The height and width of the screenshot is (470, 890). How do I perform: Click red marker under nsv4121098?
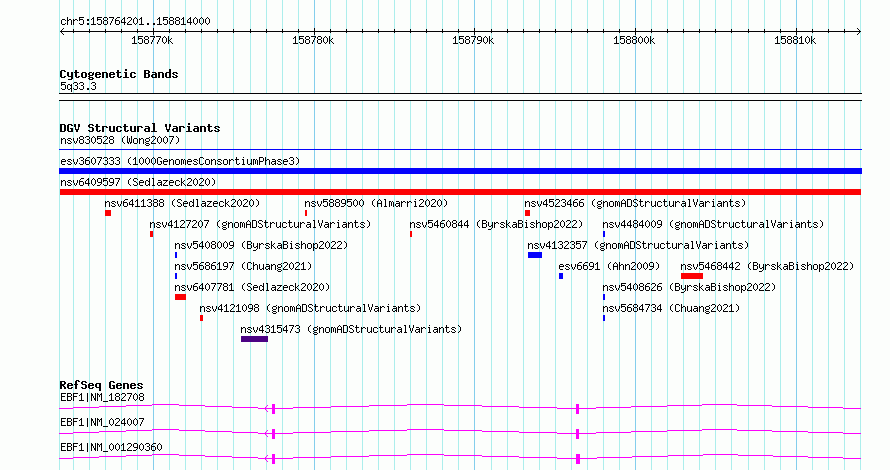[201, 318]
